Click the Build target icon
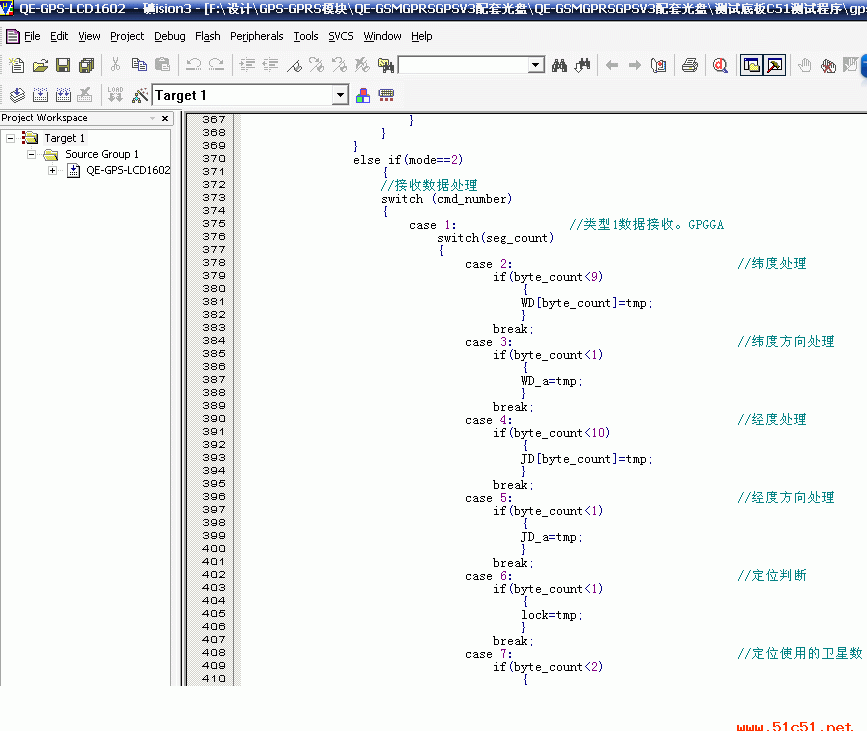The height and width of the screenshot is (731, 867). click(x=40, y=95)
